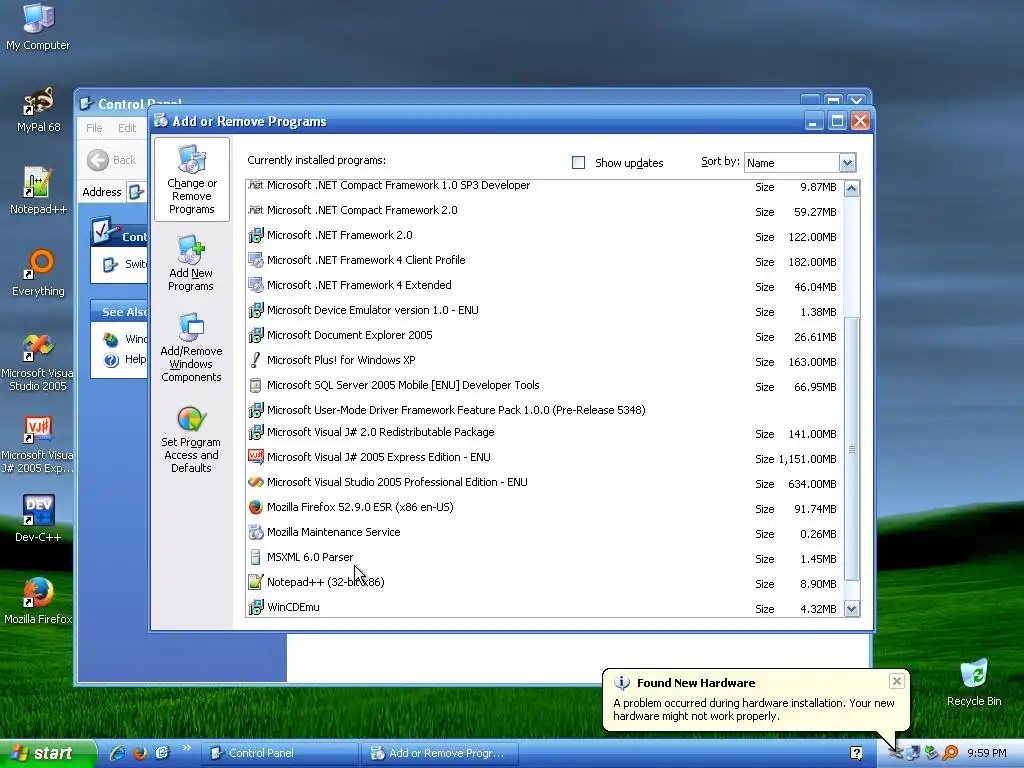
Task: Click Back button in Control Panel window
Action: 112,160
